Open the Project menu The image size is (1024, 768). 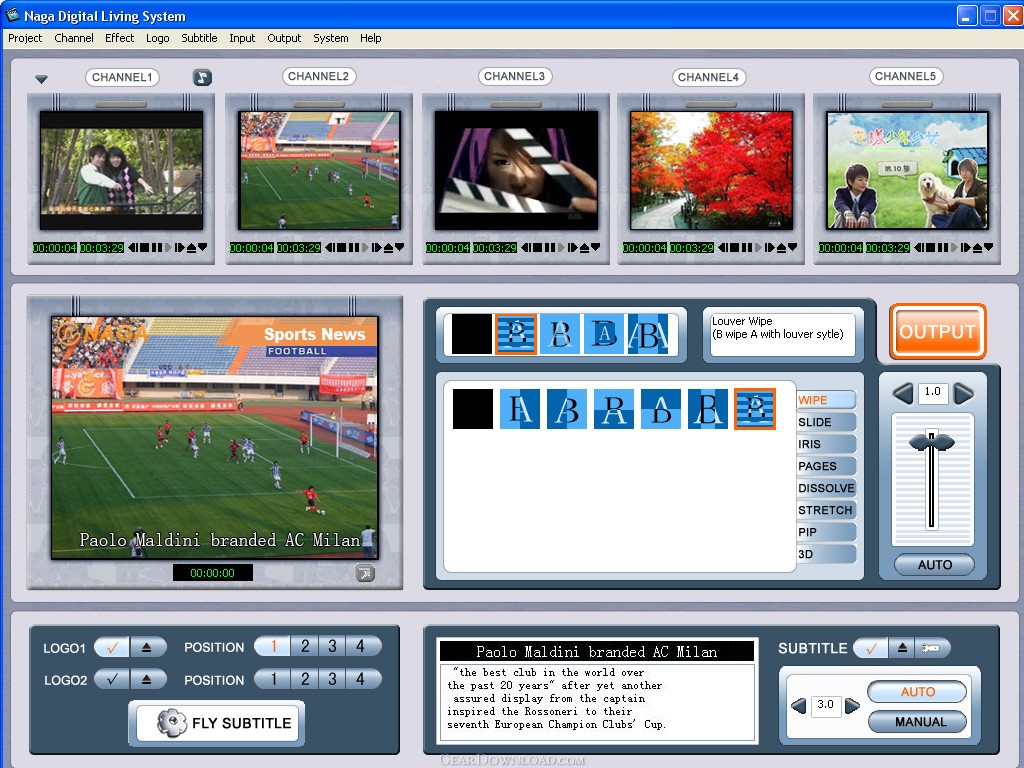pos(25,38)
